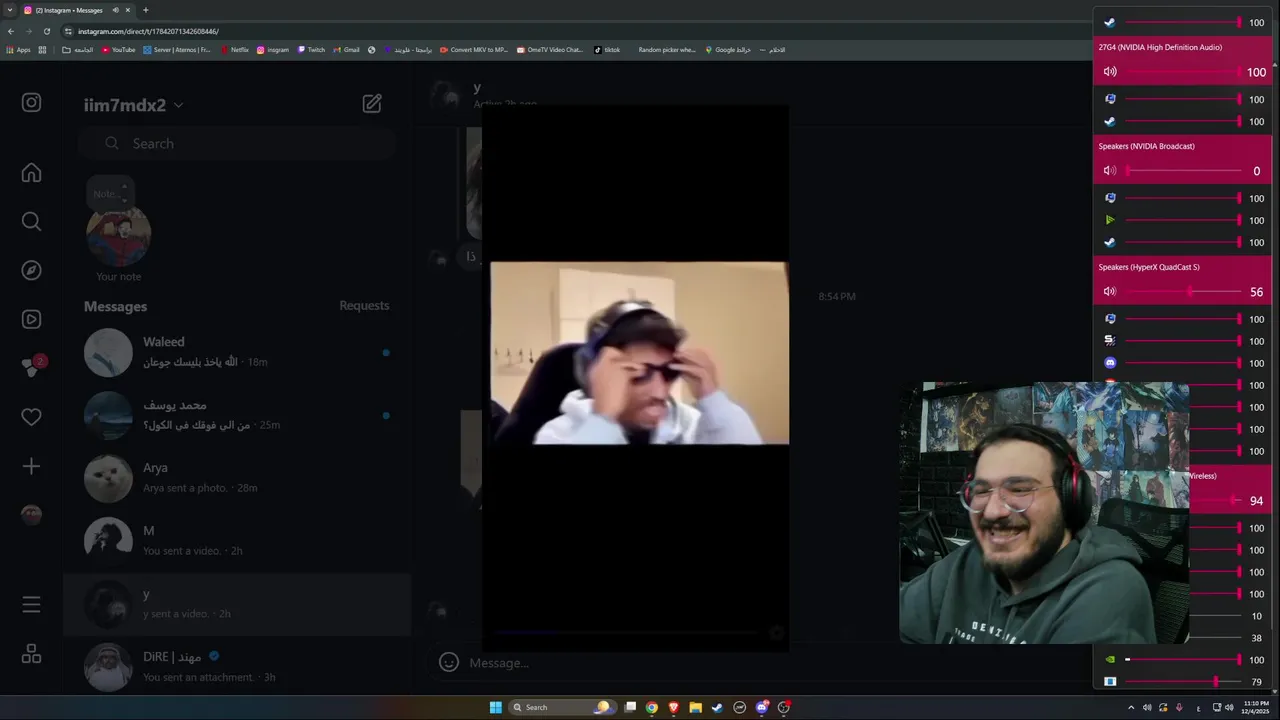Click the playing video in the center
The width and height of the screenshot is (1280, 720).
click(x=639, y=353)
